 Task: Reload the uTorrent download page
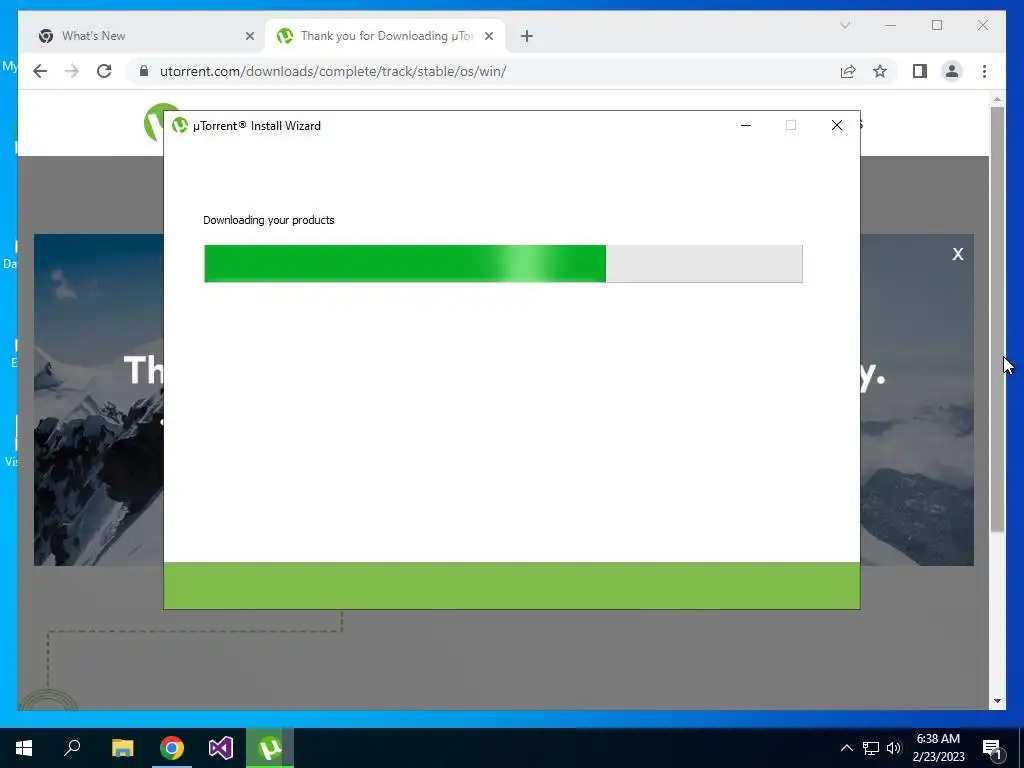104,71
